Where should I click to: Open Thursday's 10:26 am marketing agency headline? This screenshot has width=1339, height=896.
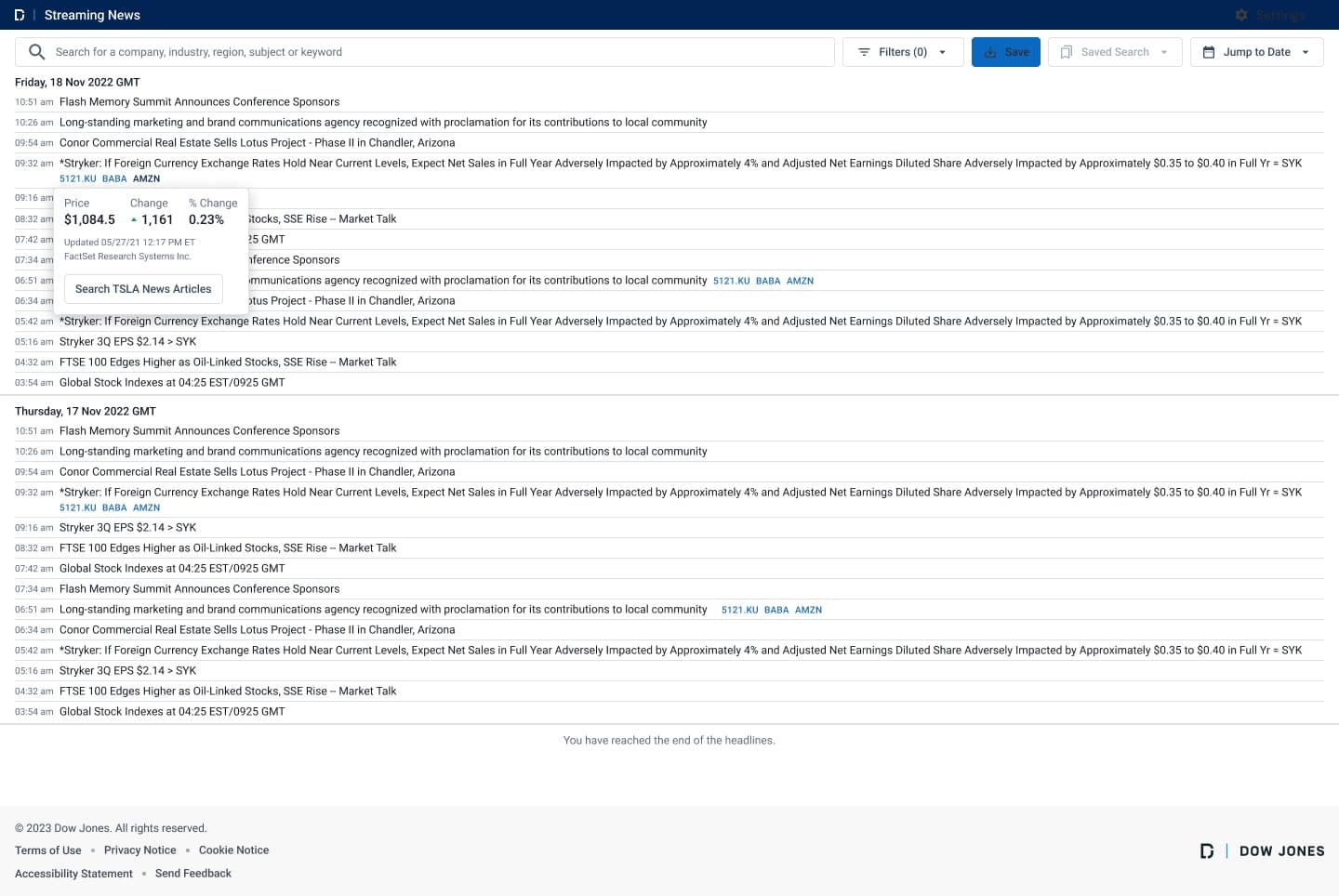[x=383, y=452]
